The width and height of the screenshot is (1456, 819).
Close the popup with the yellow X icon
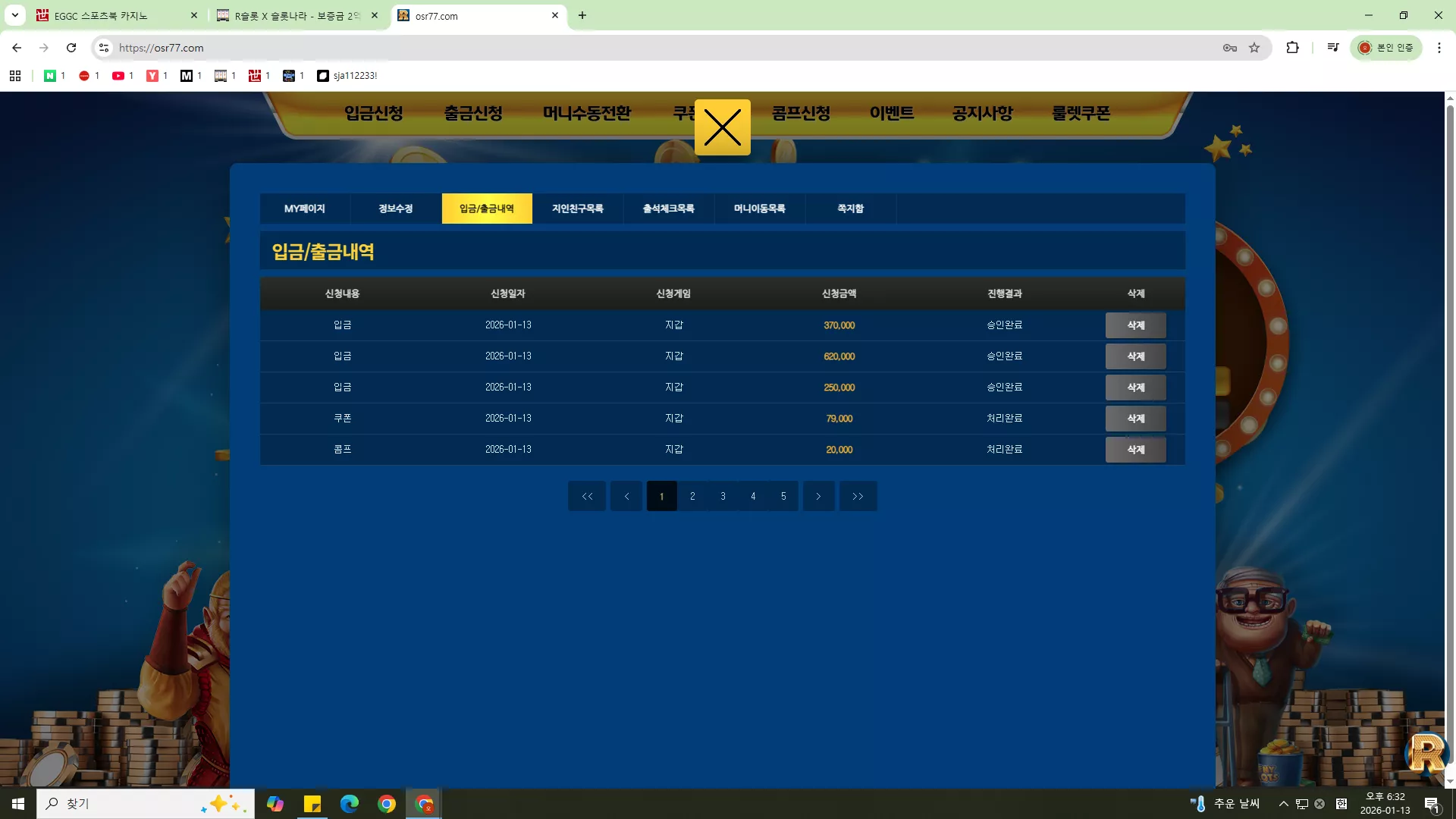pos(722,127)
